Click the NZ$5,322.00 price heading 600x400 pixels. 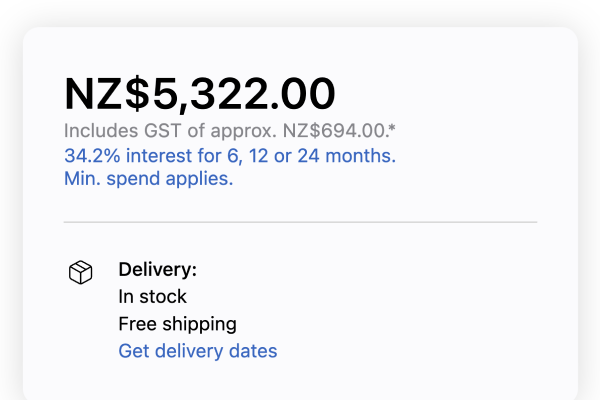200,94
